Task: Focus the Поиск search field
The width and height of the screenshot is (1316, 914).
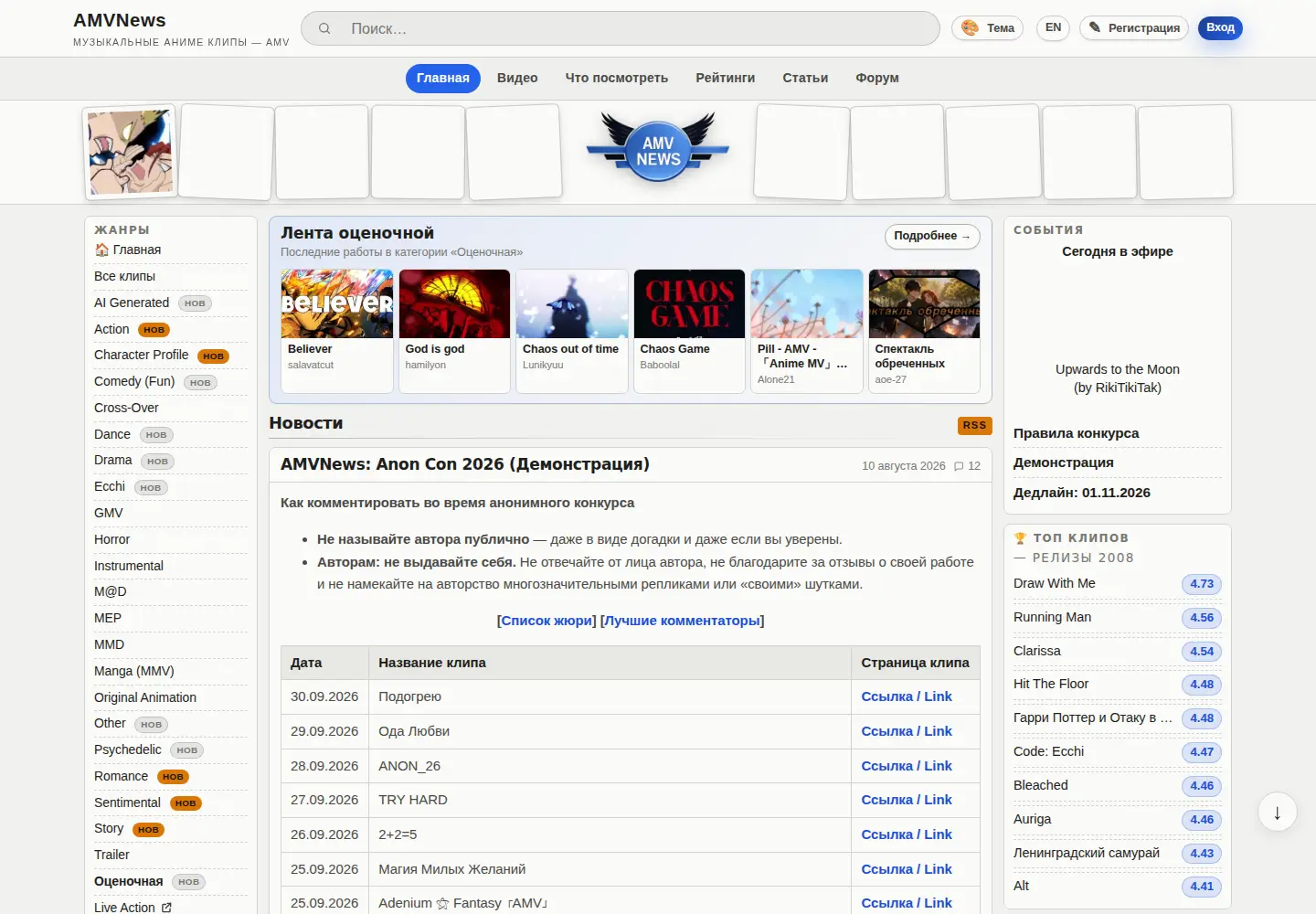Action: coord(621,28)
